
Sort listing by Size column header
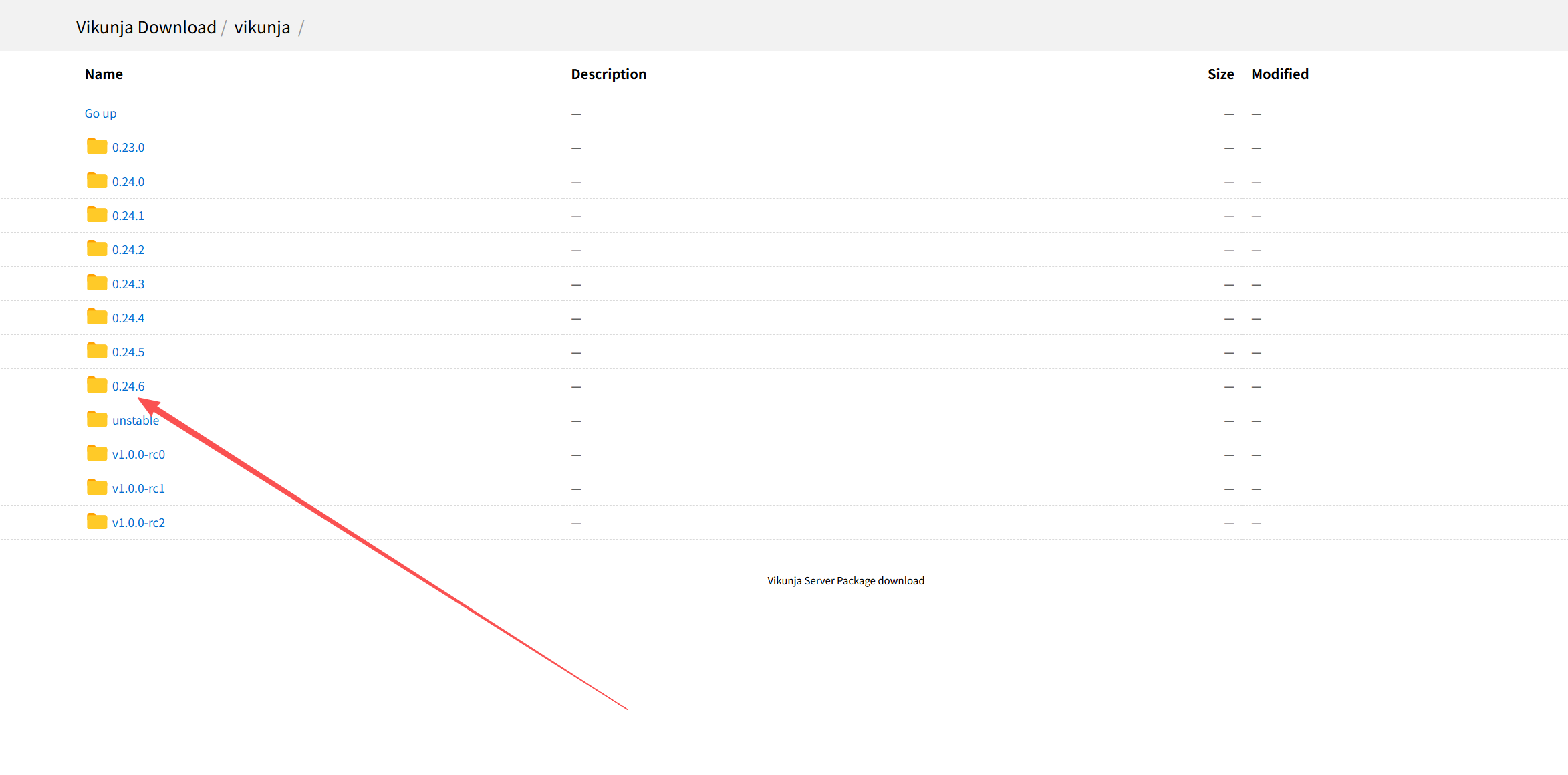pyautogui.click(x=1220, y=74)
